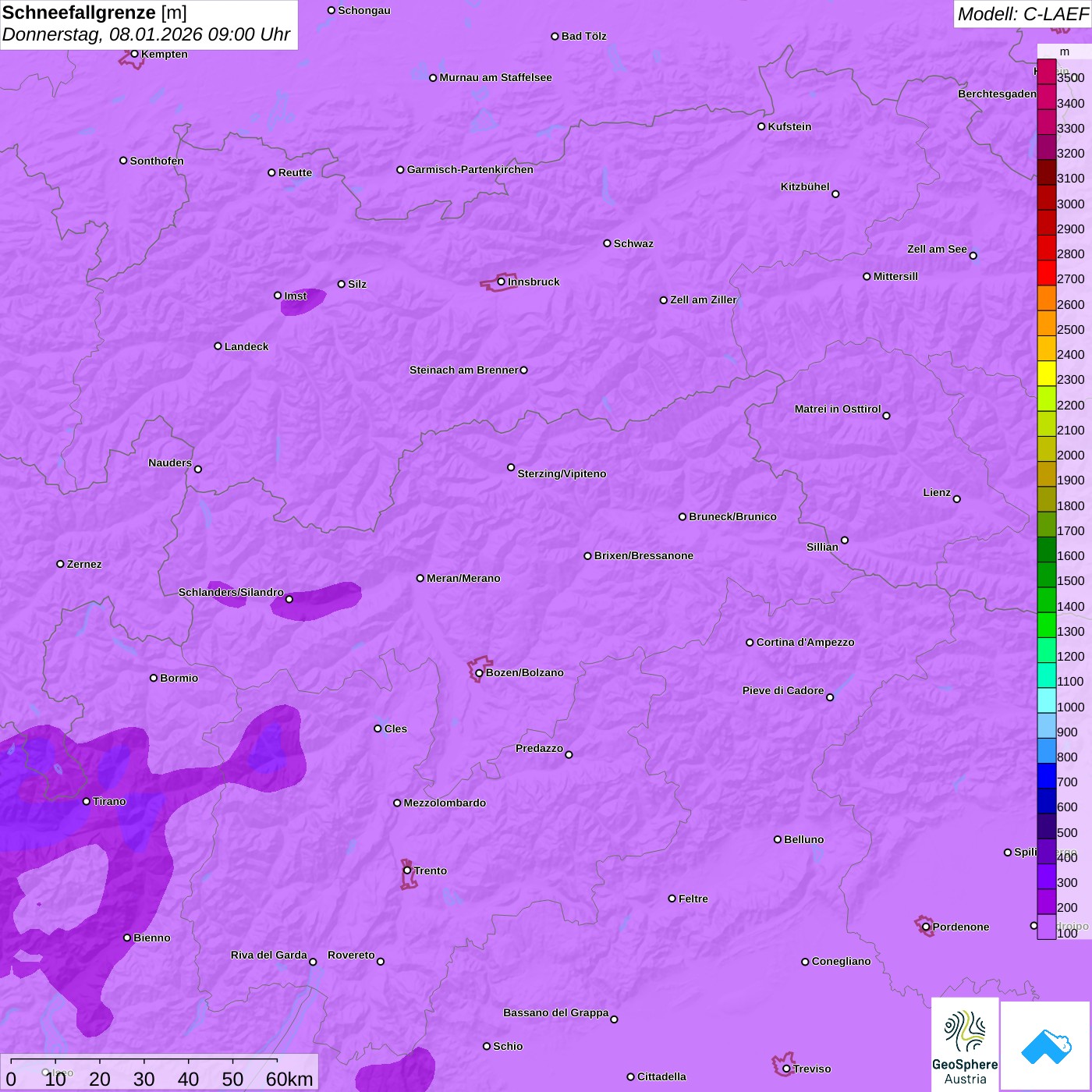Click the Schongau label
1092x1092 pixels.
coord(363,10)
